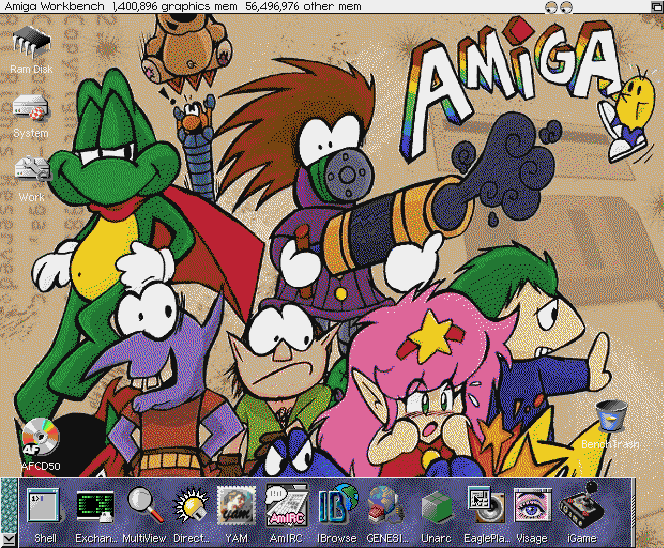Open YAM mail client

(237, 506)
